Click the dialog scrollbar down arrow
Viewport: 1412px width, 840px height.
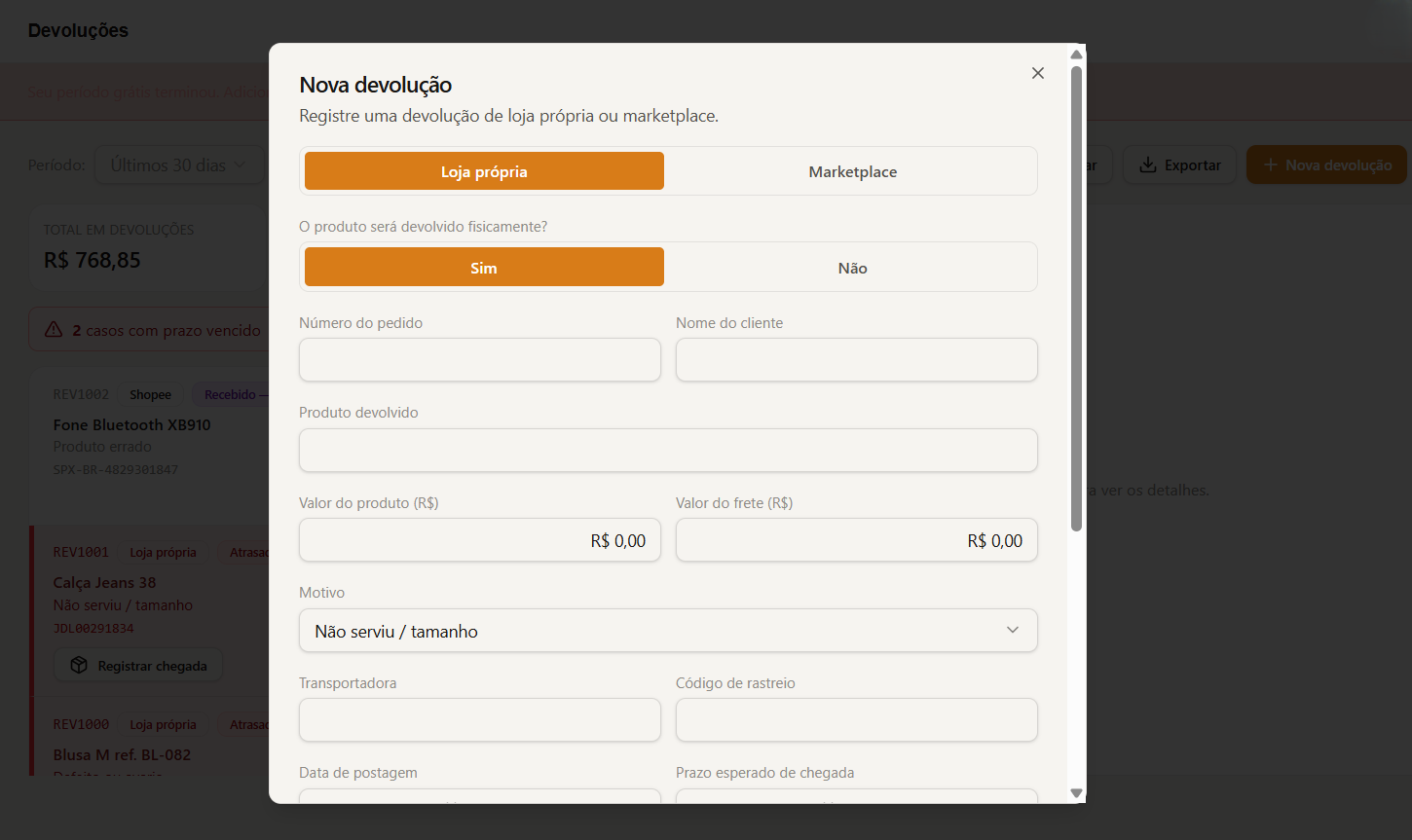[1076, 793]
